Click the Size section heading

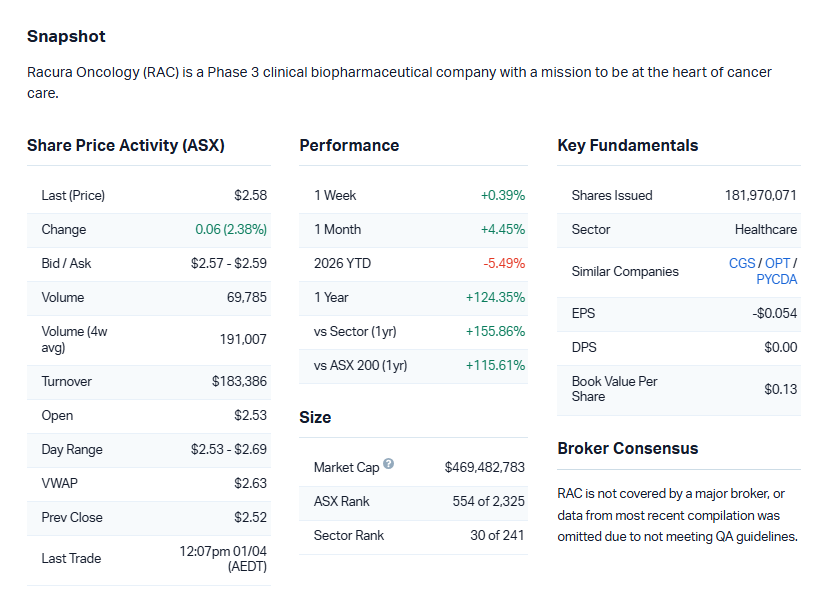click(x=315, y=418)
